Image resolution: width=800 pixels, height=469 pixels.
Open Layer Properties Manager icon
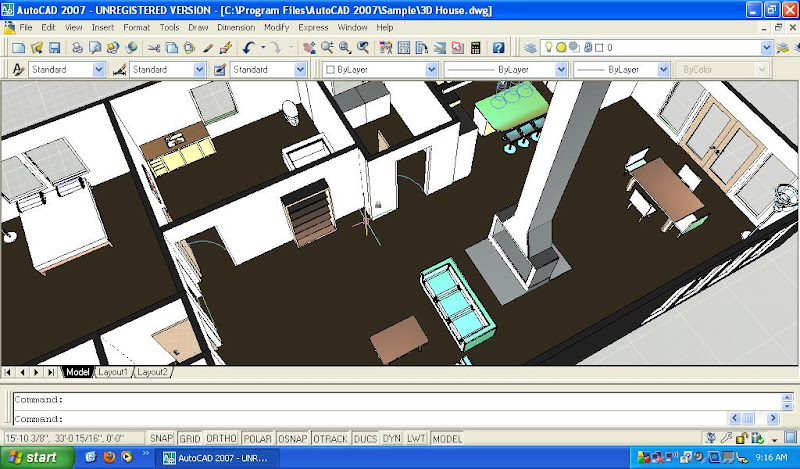(x=531, y=47)
